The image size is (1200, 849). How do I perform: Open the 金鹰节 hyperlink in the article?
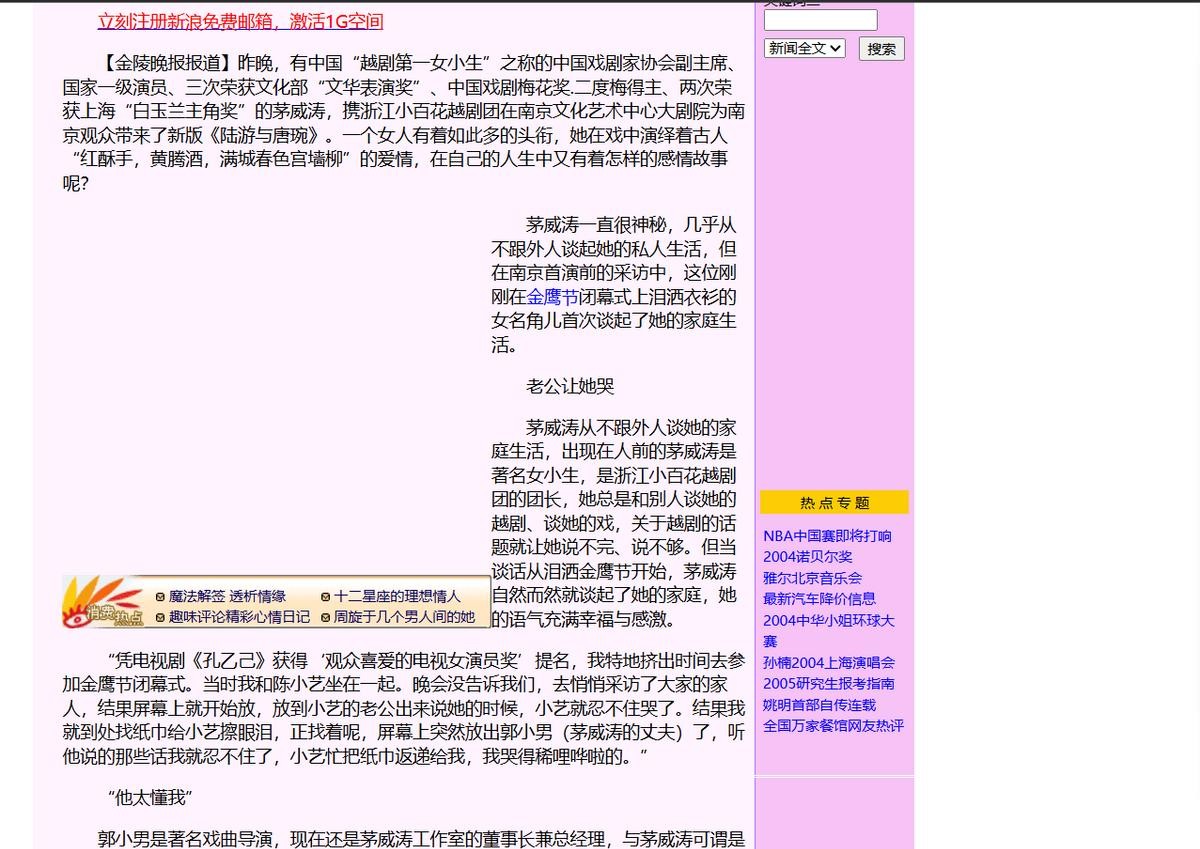point(552,297)
